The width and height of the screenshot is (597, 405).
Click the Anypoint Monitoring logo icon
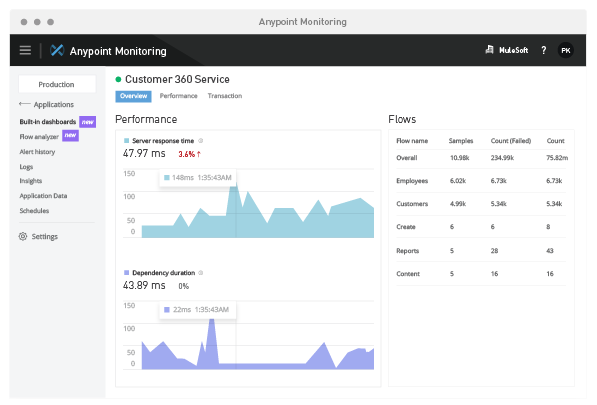click(x=57, y=50)
